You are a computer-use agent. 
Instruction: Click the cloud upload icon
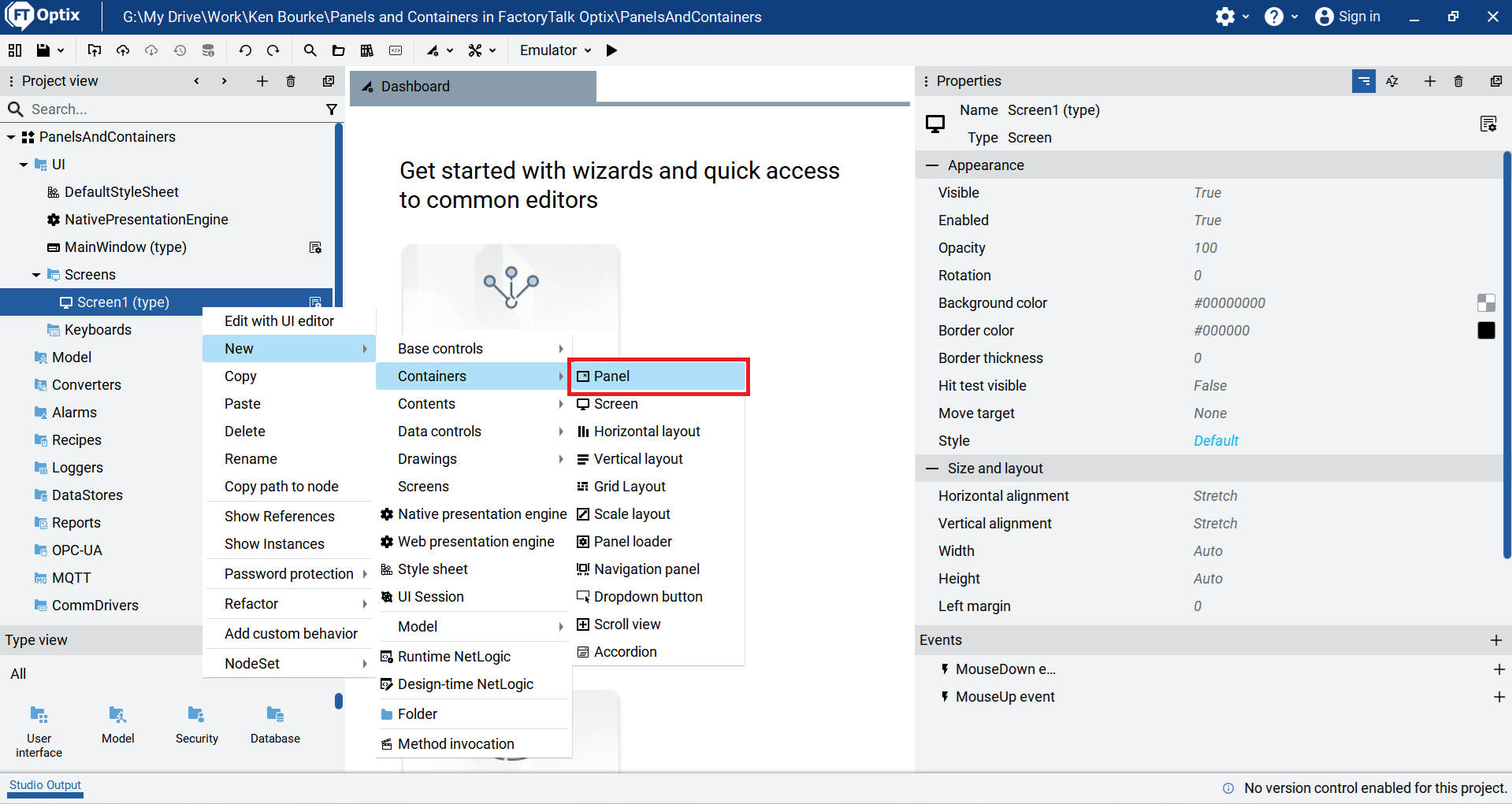point(123,50)
